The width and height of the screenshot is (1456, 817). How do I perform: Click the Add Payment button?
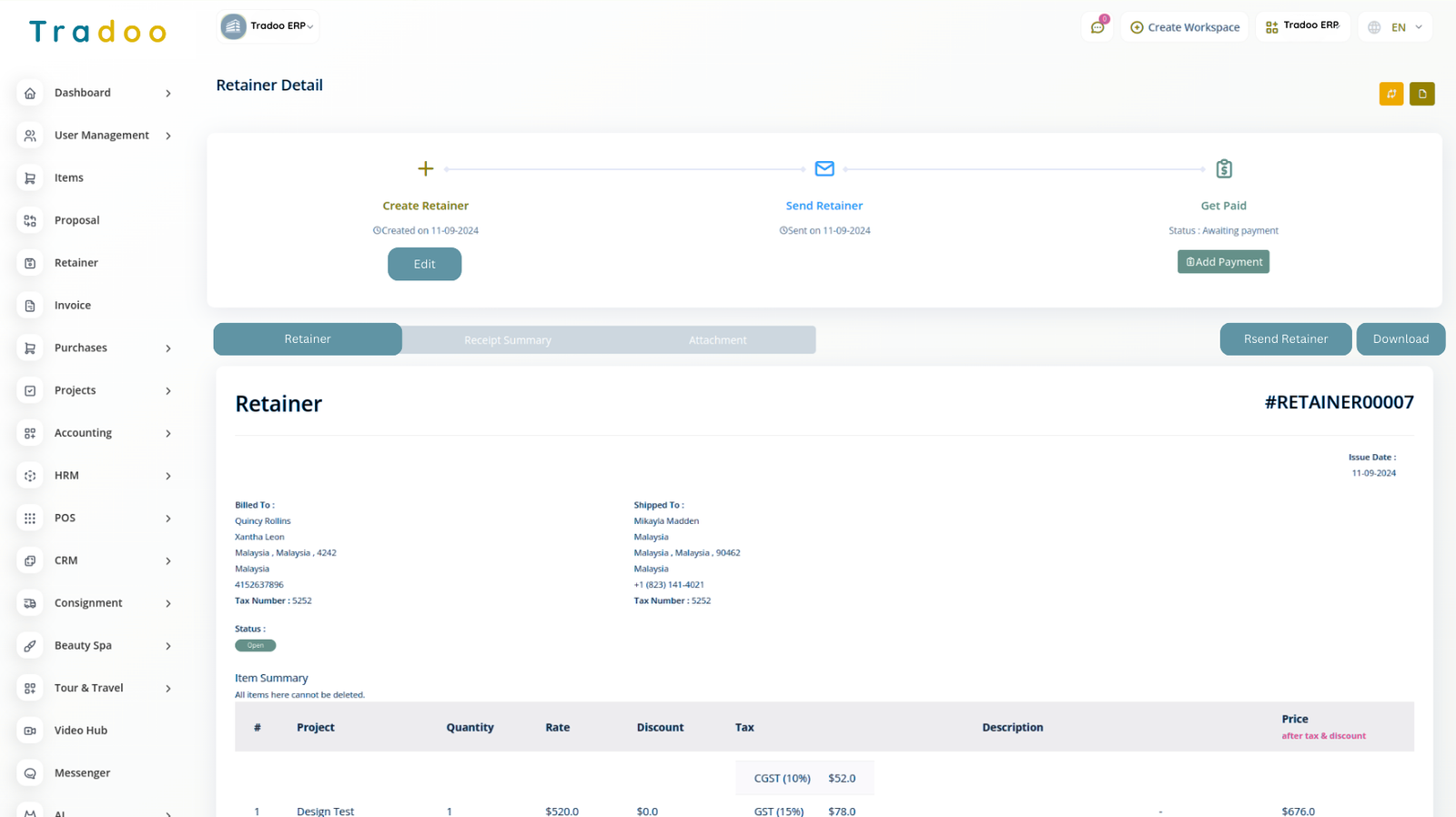(x=1223, y=262)
